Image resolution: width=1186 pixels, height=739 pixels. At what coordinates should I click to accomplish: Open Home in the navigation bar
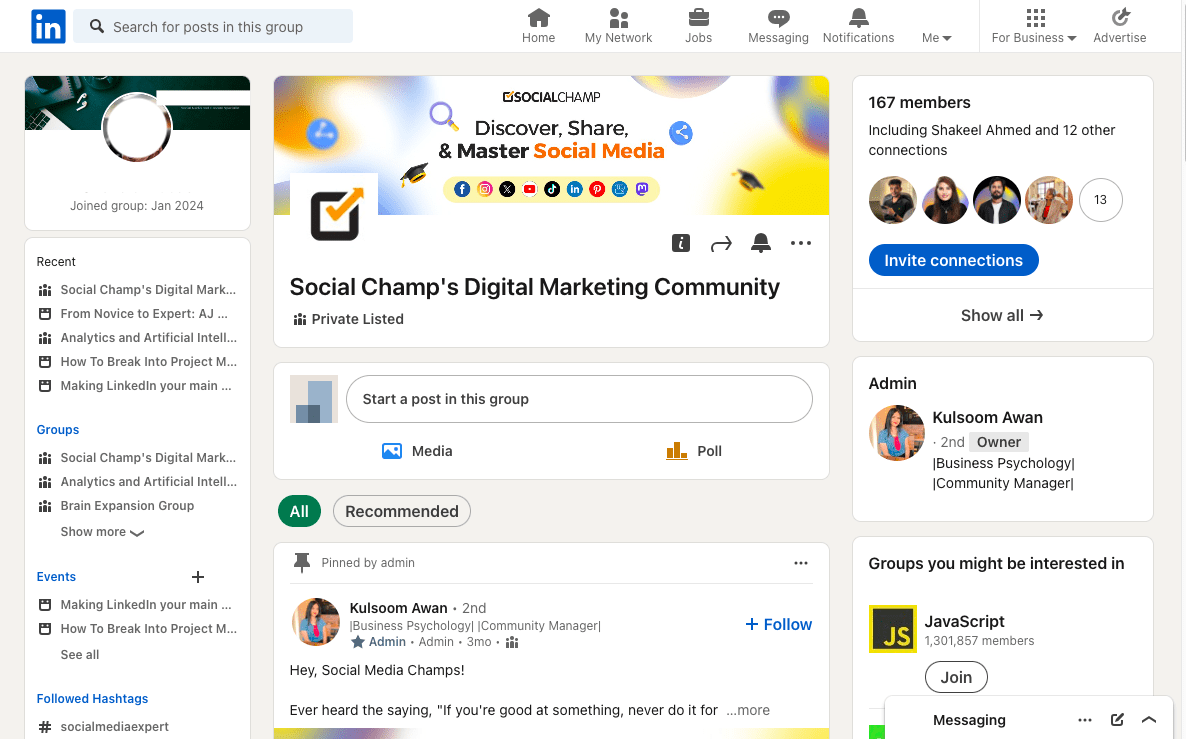coord(538,25)
